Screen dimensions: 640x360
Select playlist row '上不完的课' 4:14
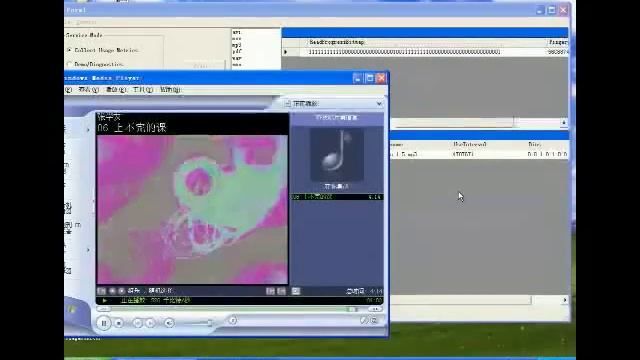(x=337, y=197)
